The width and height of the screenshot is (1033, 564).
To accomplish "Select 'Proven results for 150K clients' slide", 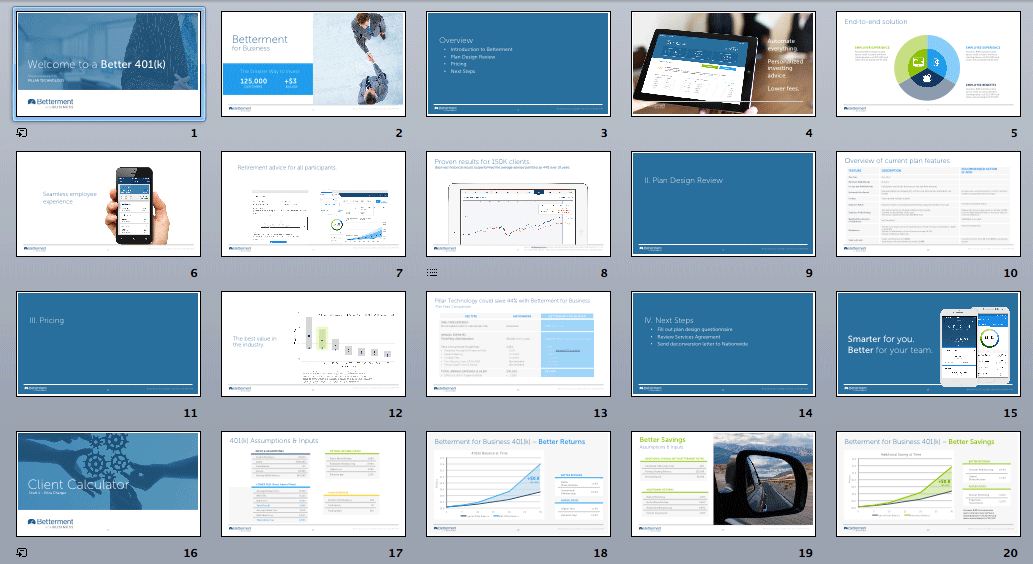I will [x=518, y=204].
